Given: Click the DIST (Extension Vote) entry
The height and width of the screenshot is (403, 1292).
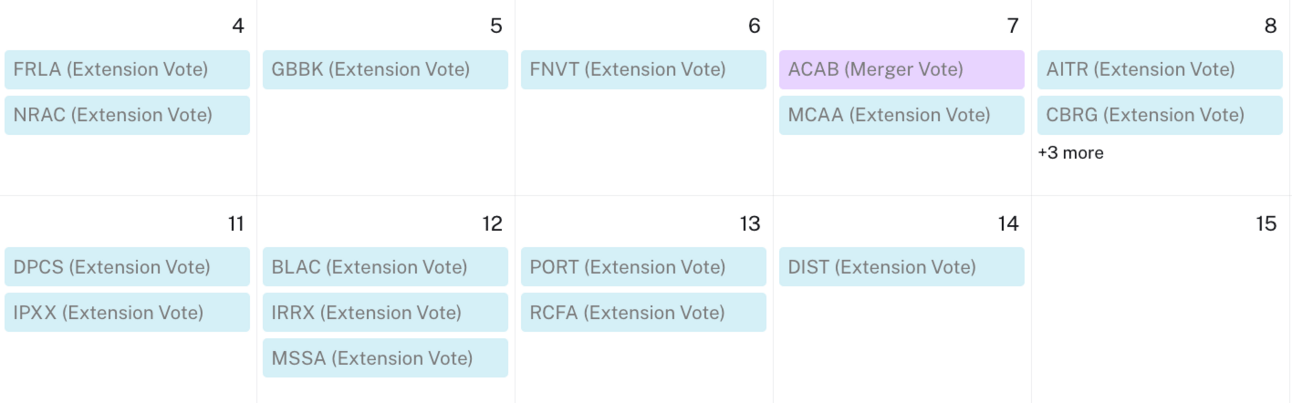Looking at the screenshot, I should coord(902,267).
